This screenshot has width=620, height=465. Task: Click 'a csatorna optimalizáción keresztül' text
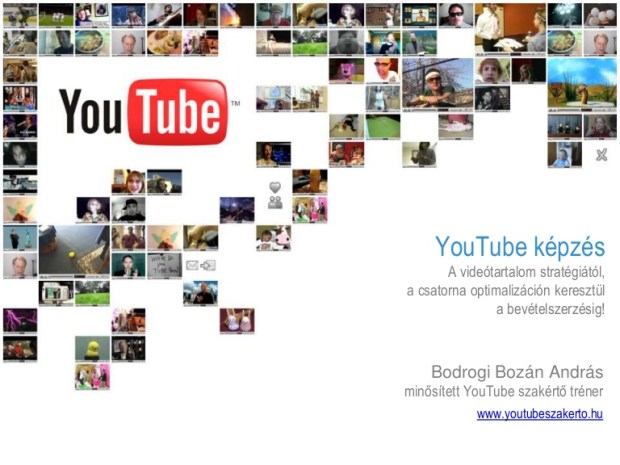tap(506, 291)
